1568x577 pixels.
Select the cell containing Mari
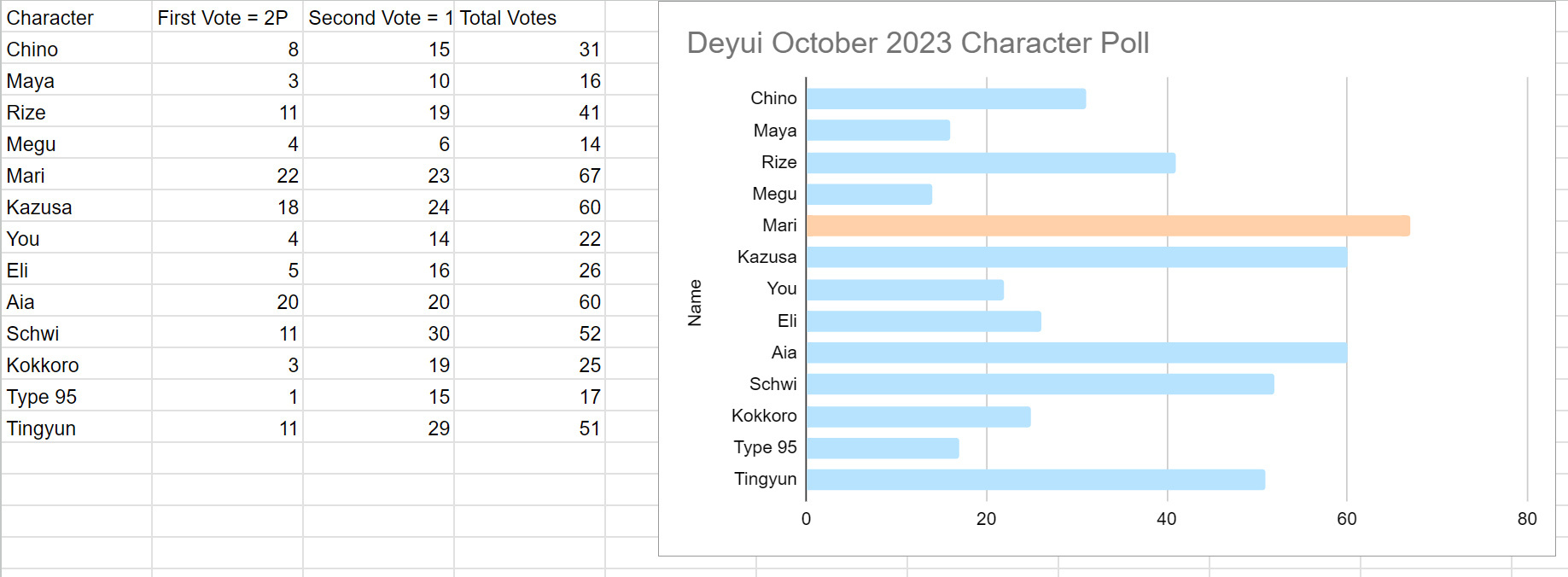coord(77,175)
